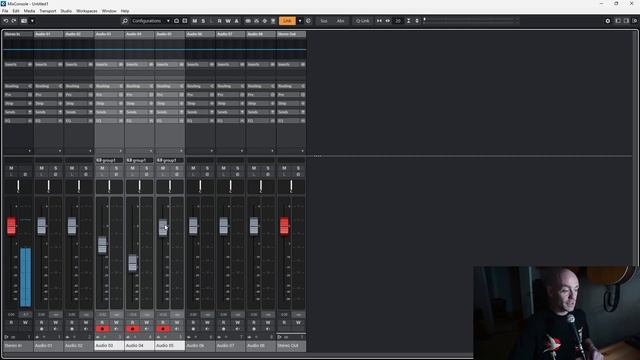
Task: Toggle Read automation R on Audio 07
Action: [x=223, y=322]
